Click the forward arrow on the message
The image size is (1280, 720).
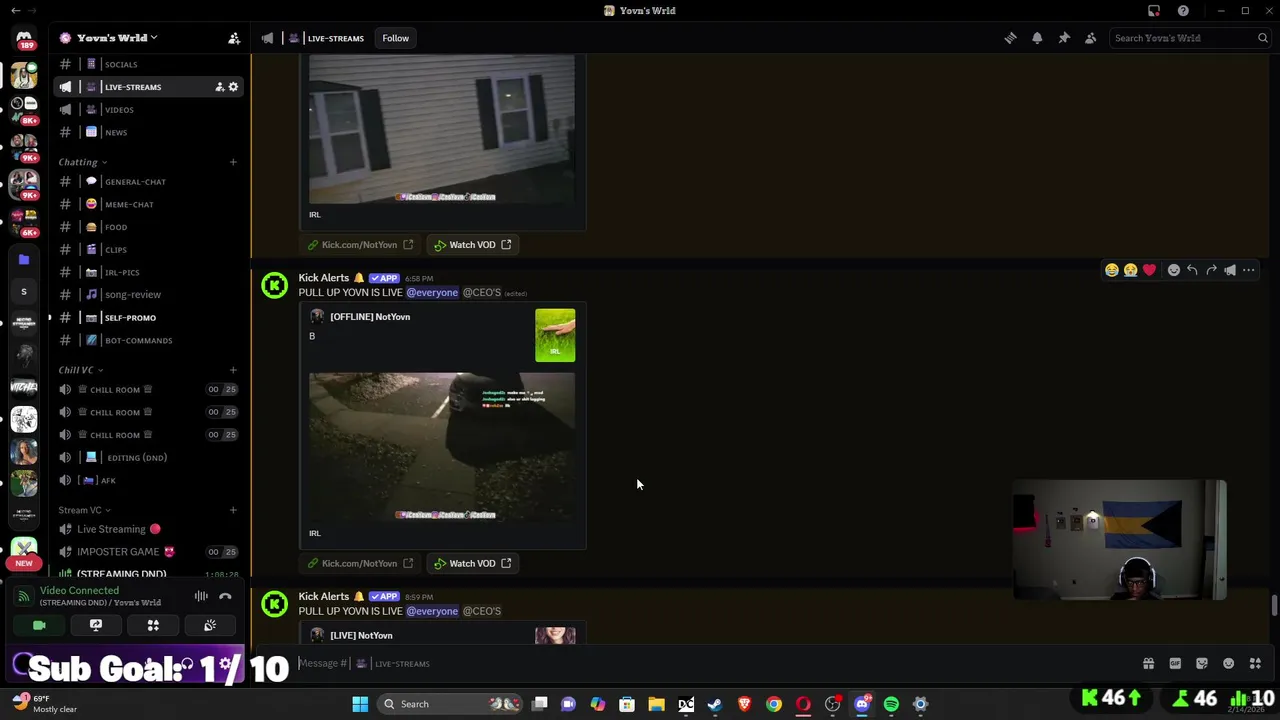[x=1211, y=270]
